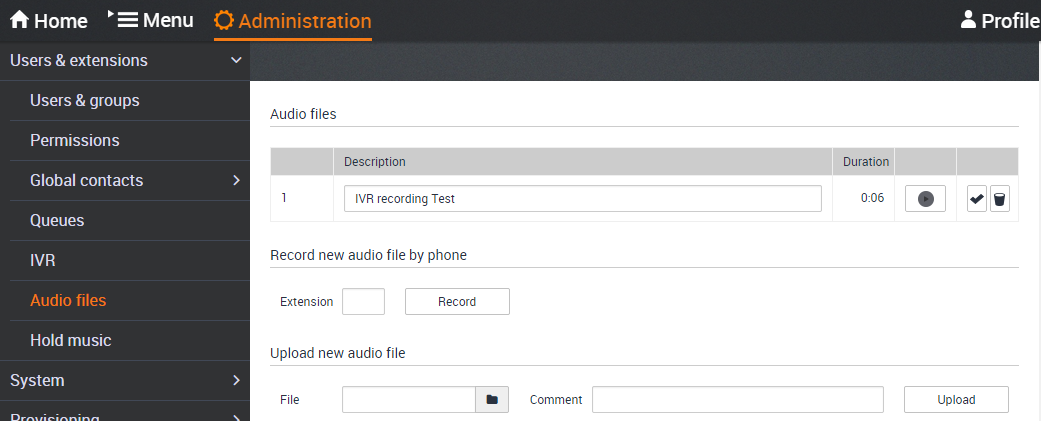Viewport: 1041px width, 421px height.
Task: Click the Administration gear icon
Action: 224,21
